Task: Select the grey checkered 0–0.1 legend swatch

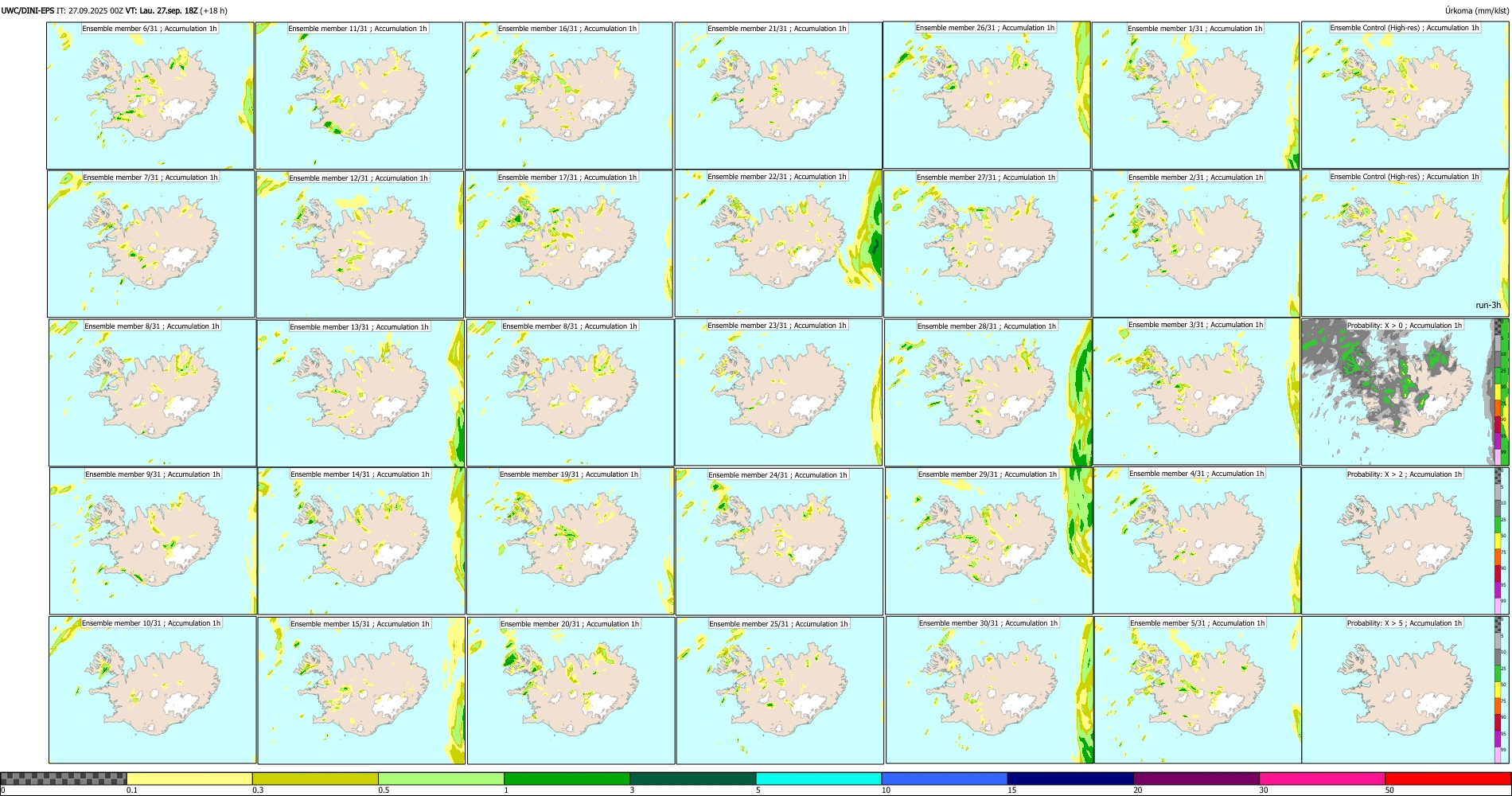Action: click(x=64, y=778)
